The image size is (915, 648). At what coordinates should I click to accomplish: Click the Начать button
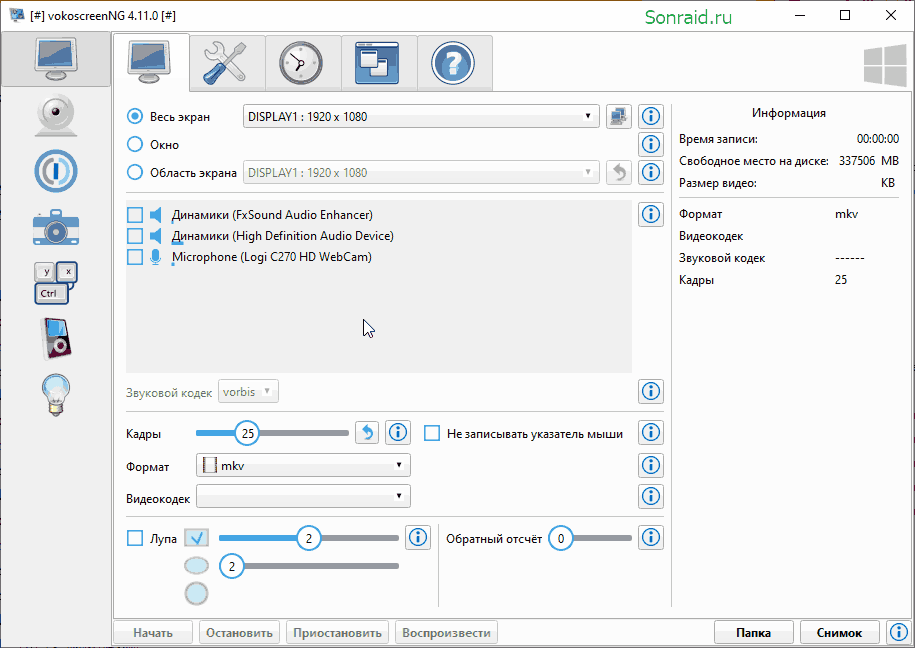[153, 633]
